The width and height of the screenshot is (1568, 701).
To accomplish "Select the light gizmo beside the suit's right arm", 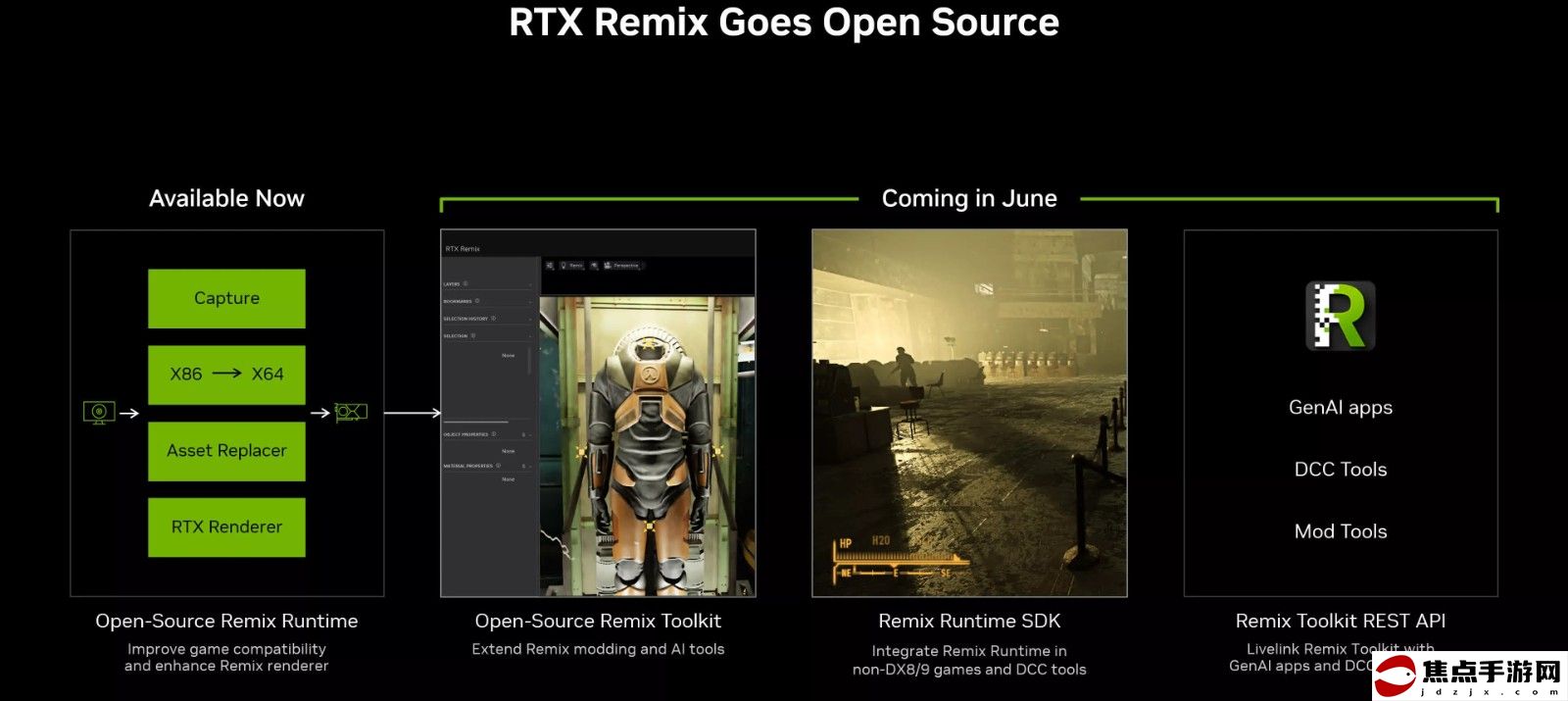I will tap(581, 452).
